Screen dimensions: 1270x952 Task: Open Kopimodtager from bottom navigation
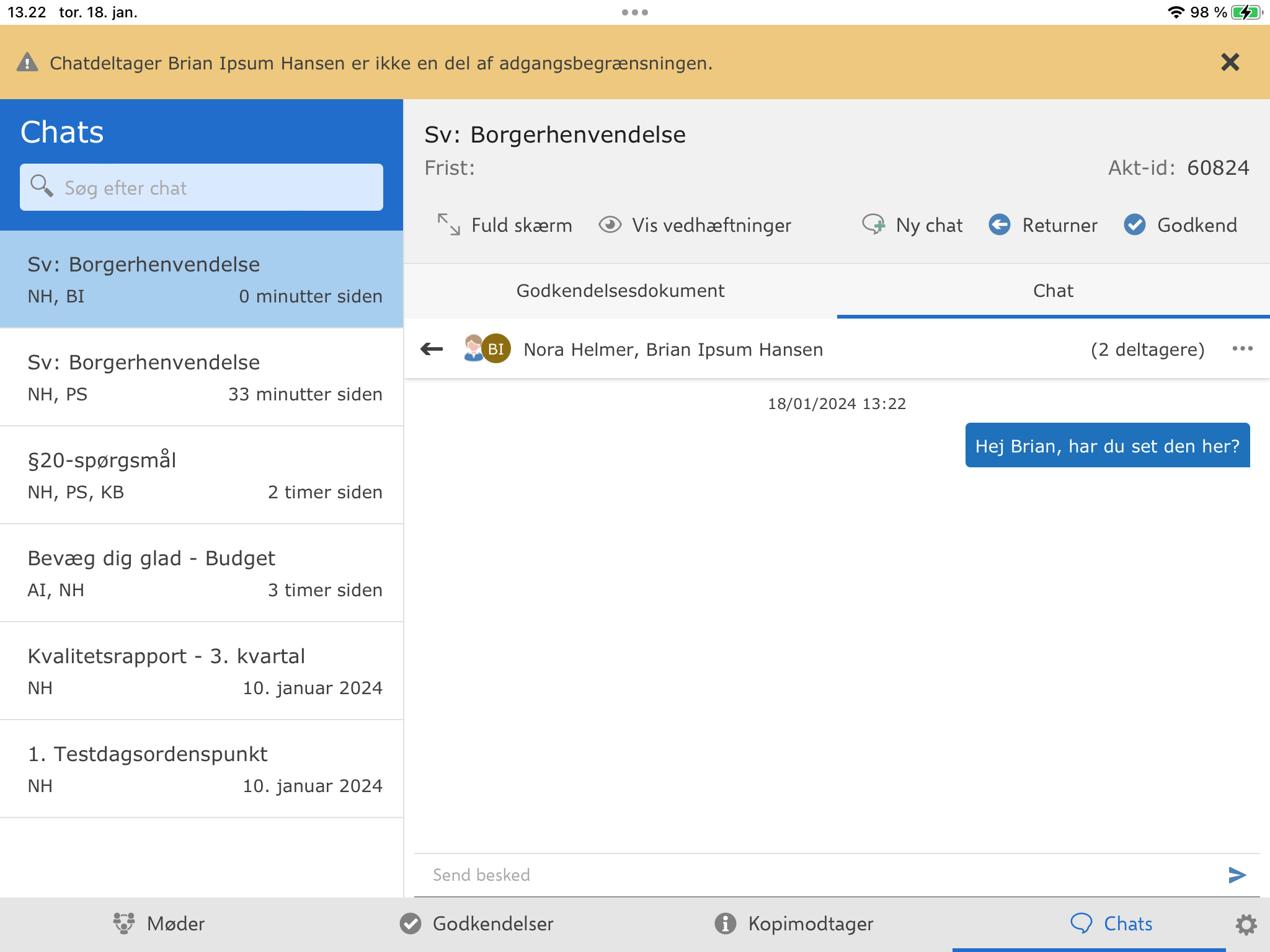click(794, 924)
